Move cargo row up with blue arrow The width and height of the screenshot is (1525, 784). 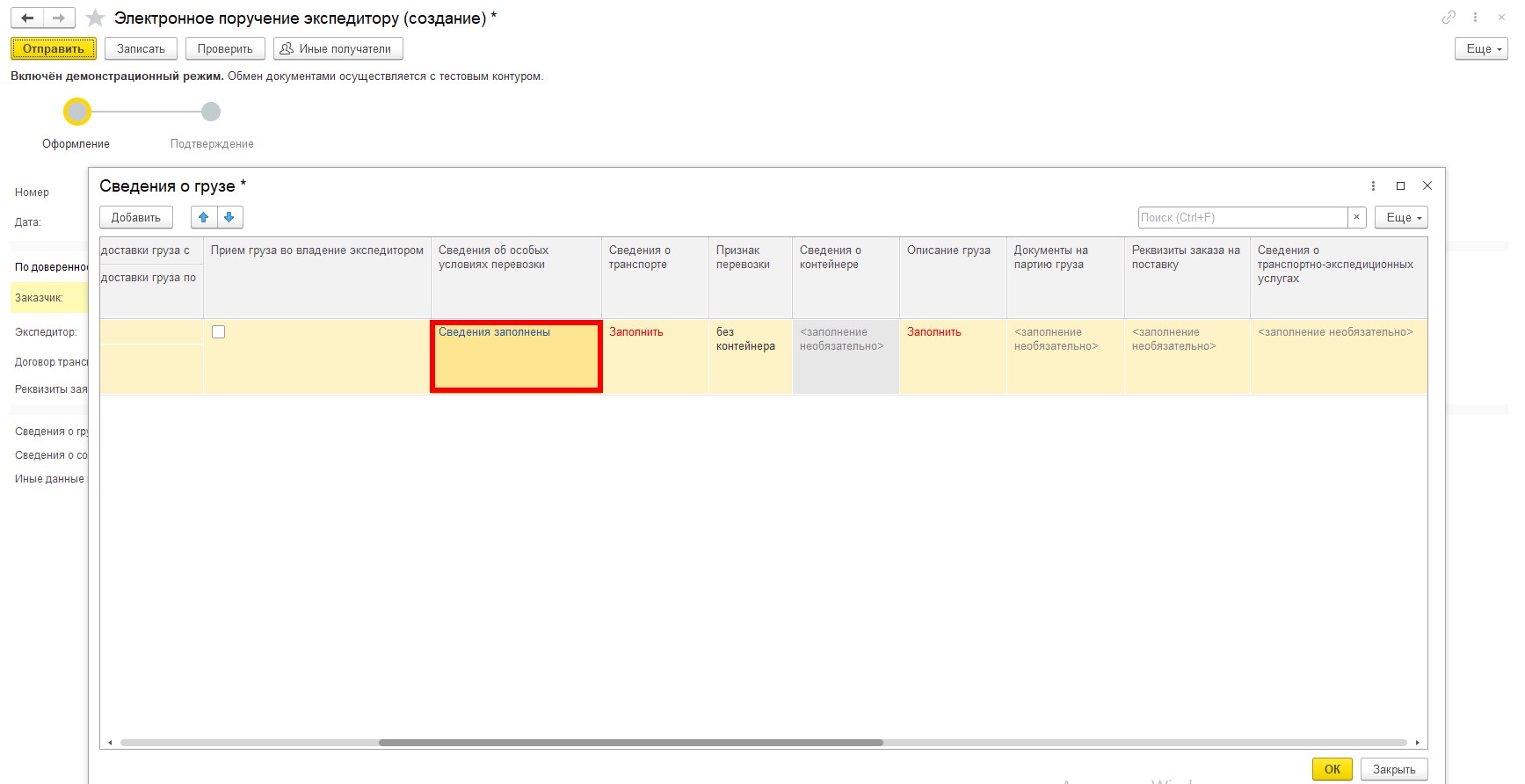coord(204,217)
